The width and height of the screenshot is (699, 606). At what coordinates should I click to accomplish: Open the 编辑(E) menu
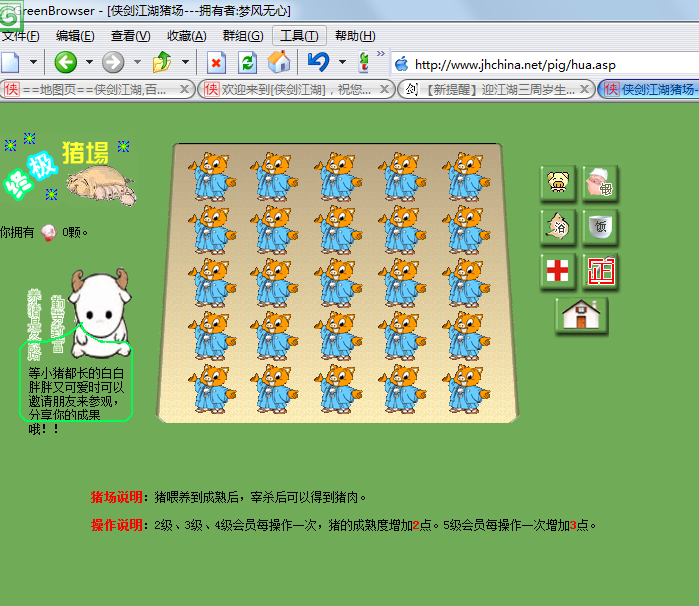click(x=75, y=36)
